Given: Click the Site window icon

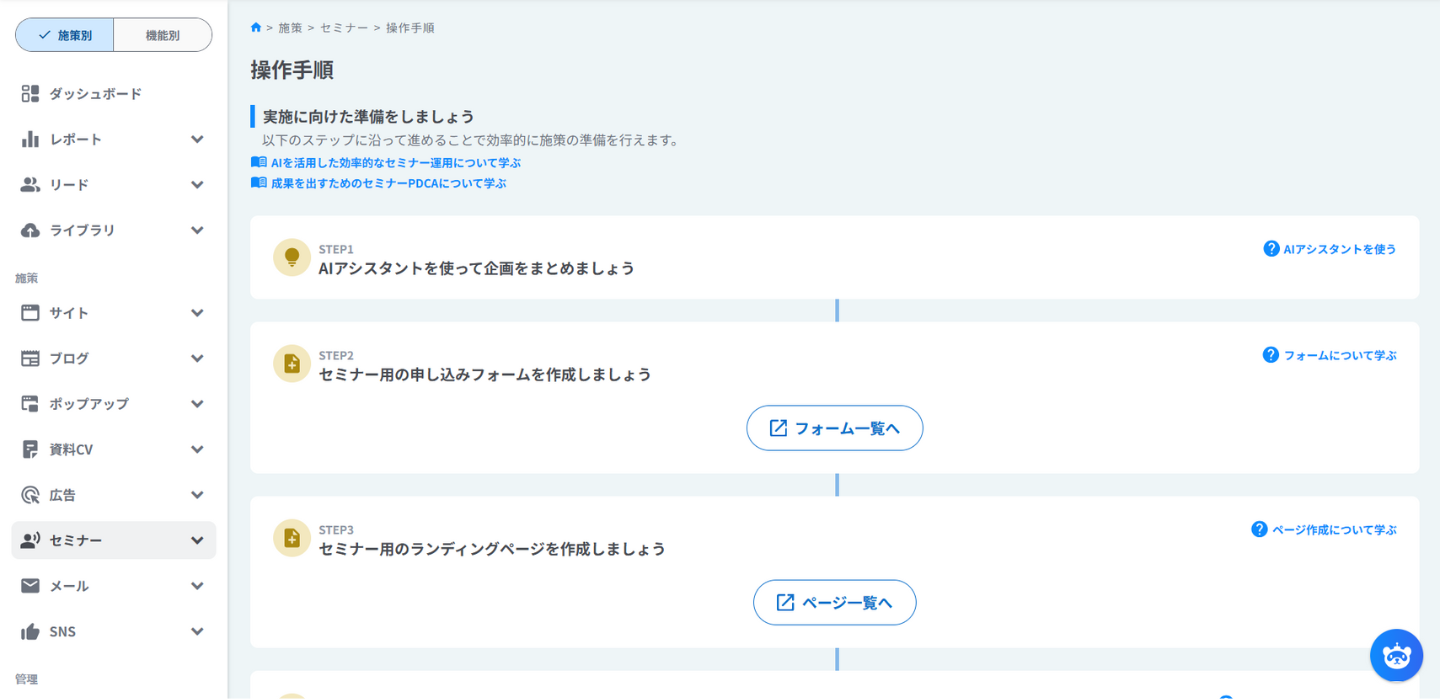Looking at the screenshot, I should coord(30,313).
